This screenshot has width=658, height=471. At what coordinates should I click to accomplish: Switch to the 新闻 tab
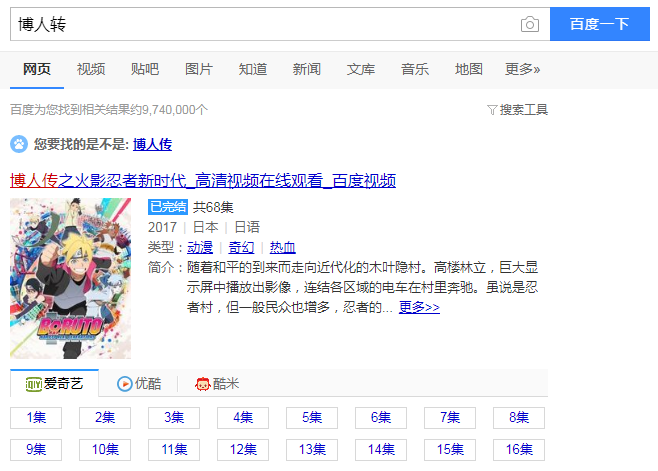pyautogui.click(x=307, y=69)
